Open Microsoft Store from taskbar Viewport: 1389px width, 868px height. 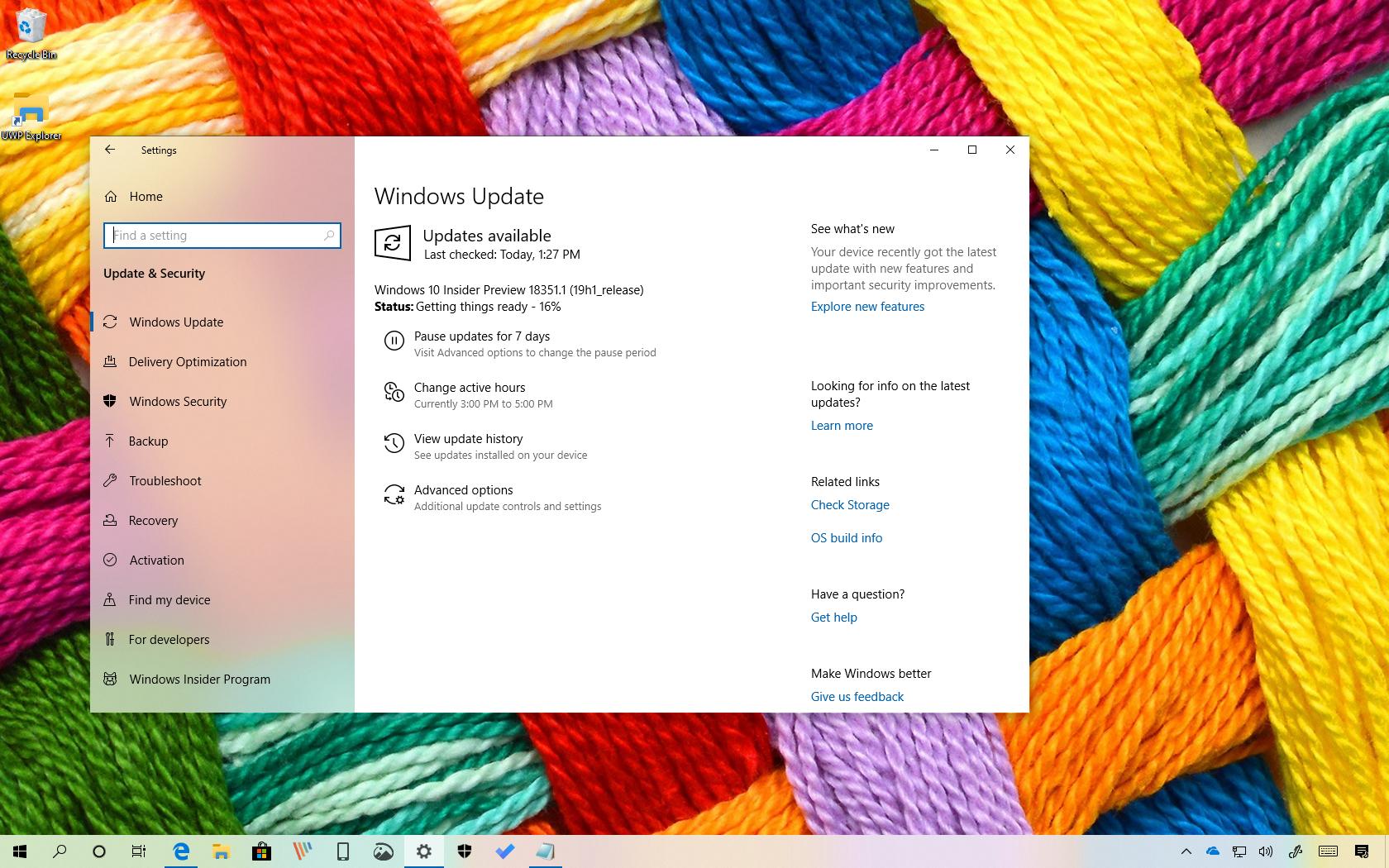point(261,851)
